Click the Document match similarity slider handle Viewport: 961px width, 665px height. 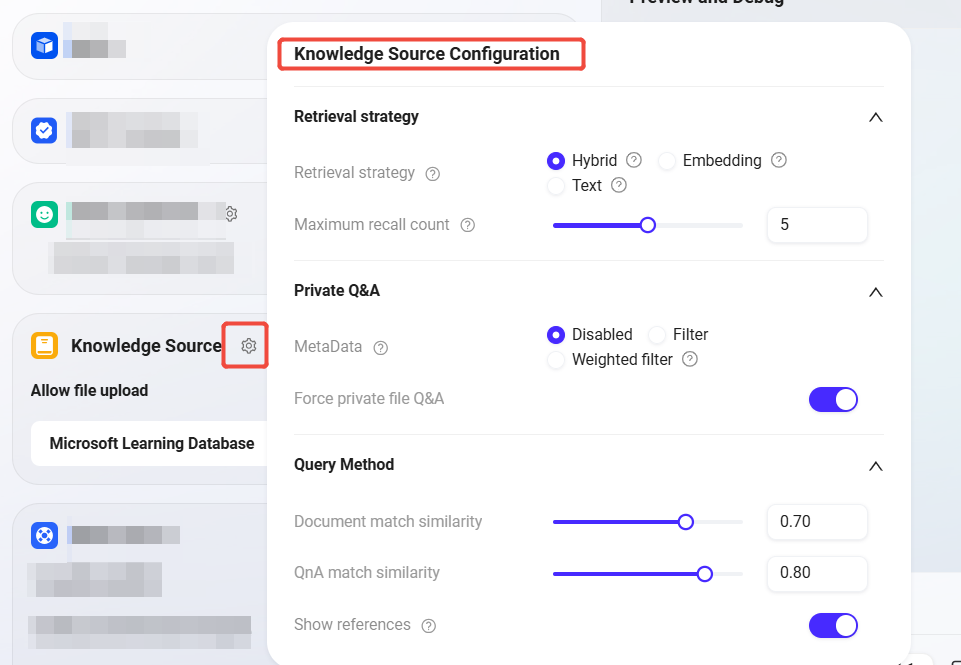click(686, 522)
